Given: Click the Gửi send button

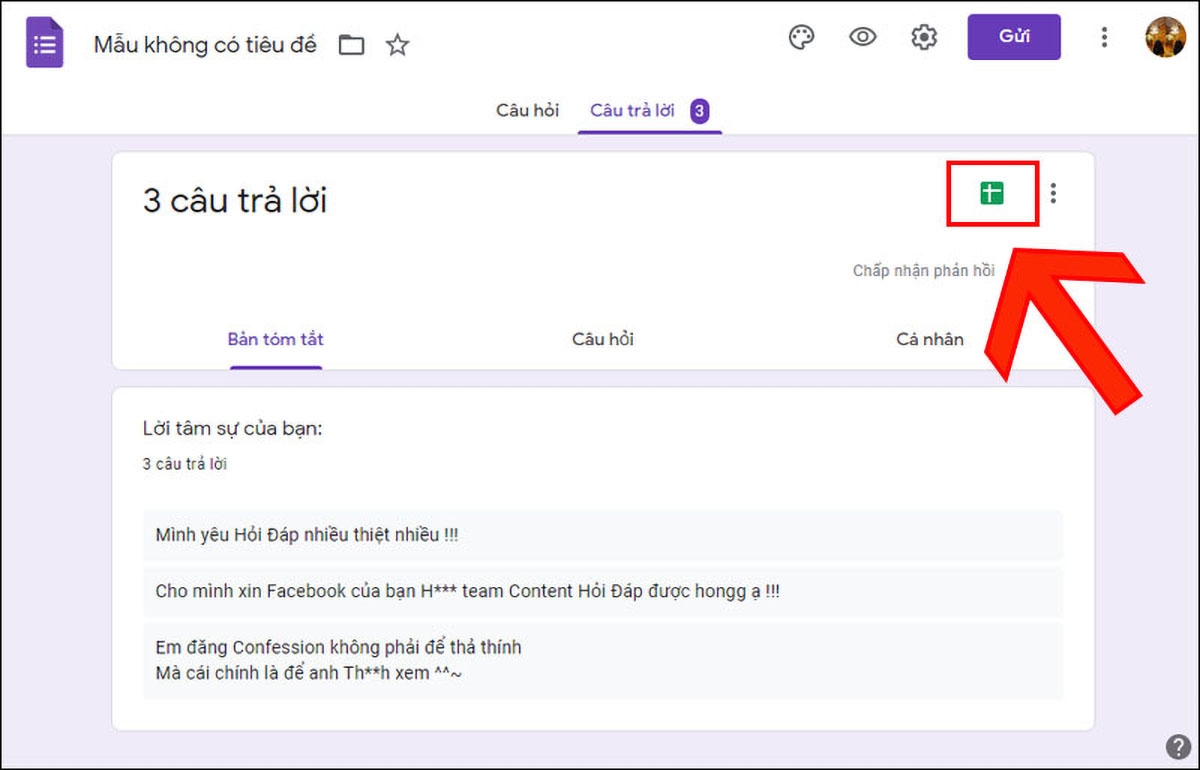Looking at the screenshot, I should pyautogui.click(x=1014, y=36).
